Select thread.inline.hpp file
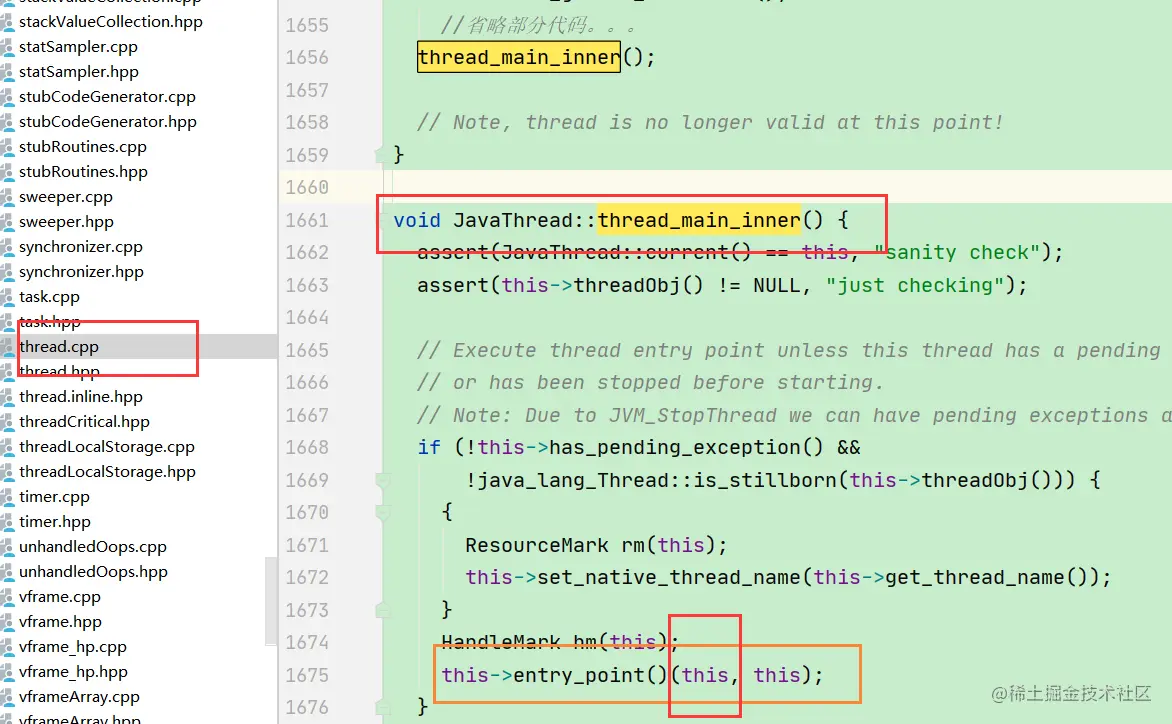This screenshot has width=1172, height=724. point(81,397)
